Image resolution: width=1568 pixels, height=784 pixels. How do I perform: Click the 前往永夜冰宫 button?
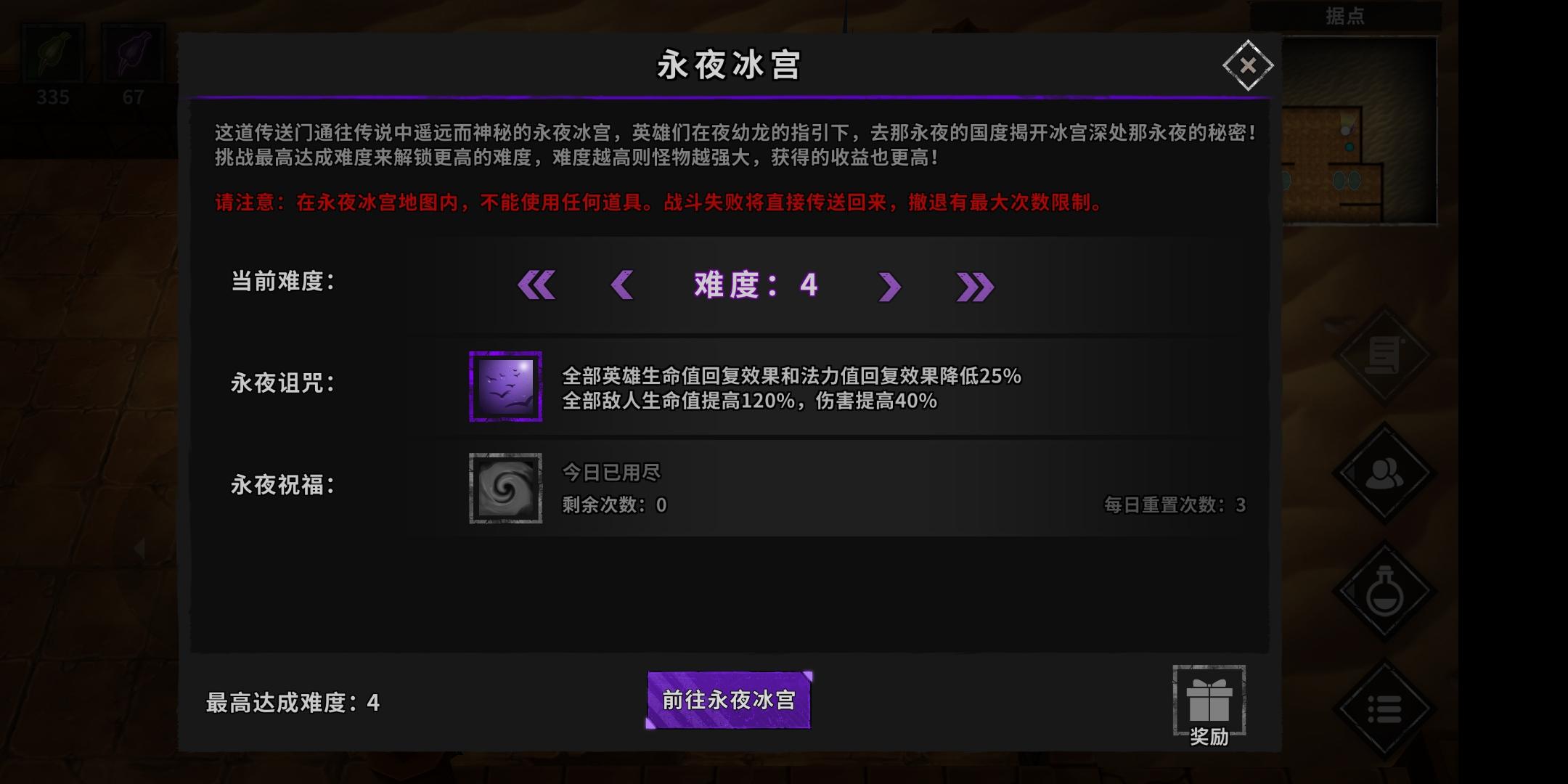[x=729, y=700]
